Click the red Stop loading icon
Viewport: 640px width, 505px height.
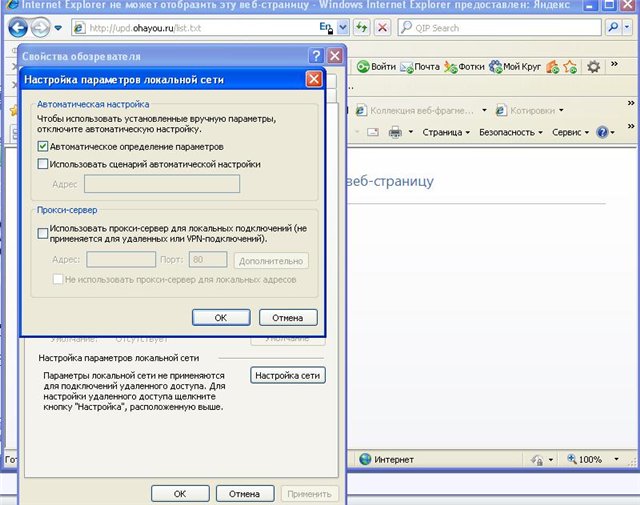381,28
